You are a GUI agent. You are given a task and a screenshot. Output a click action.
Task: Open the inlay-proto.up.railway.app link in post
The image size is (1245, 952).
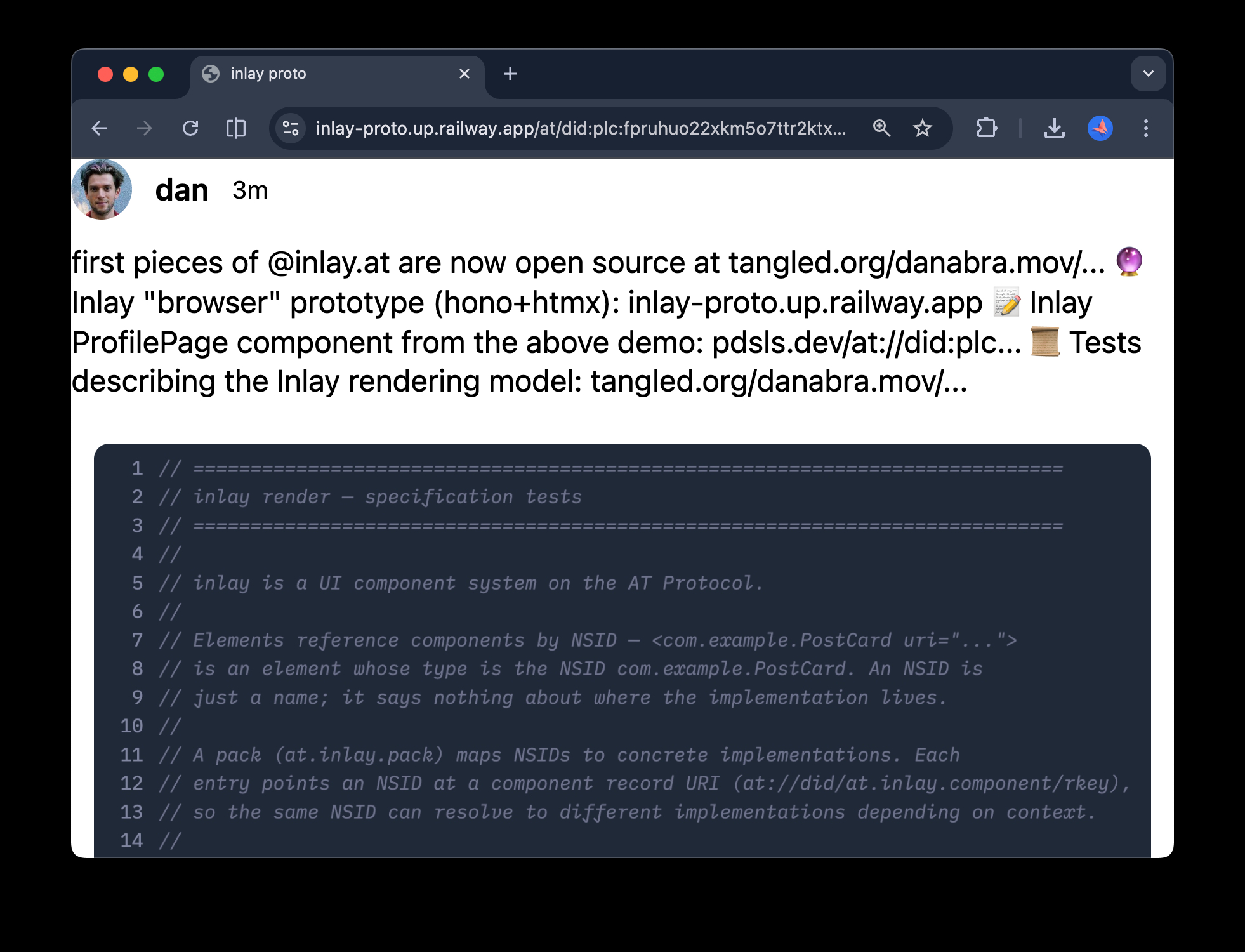coord(805,303)
